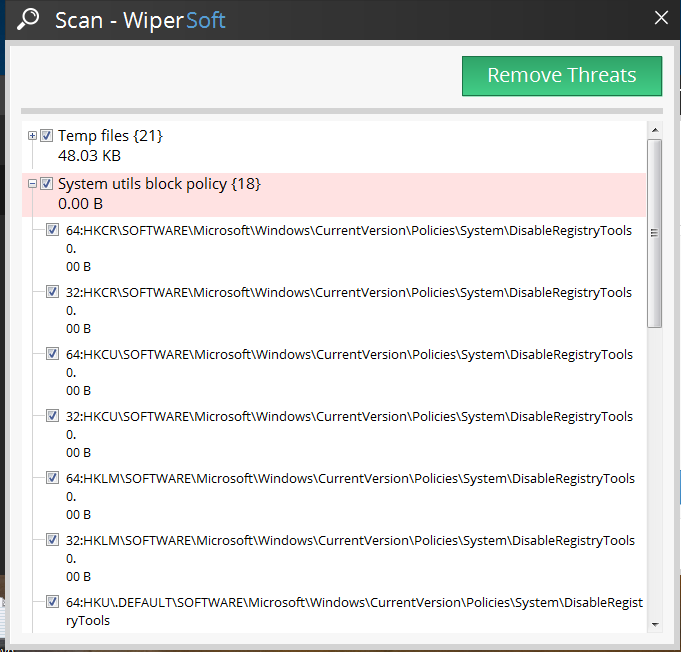Close the Scan - WiperSoft window

tap(661, 18)
